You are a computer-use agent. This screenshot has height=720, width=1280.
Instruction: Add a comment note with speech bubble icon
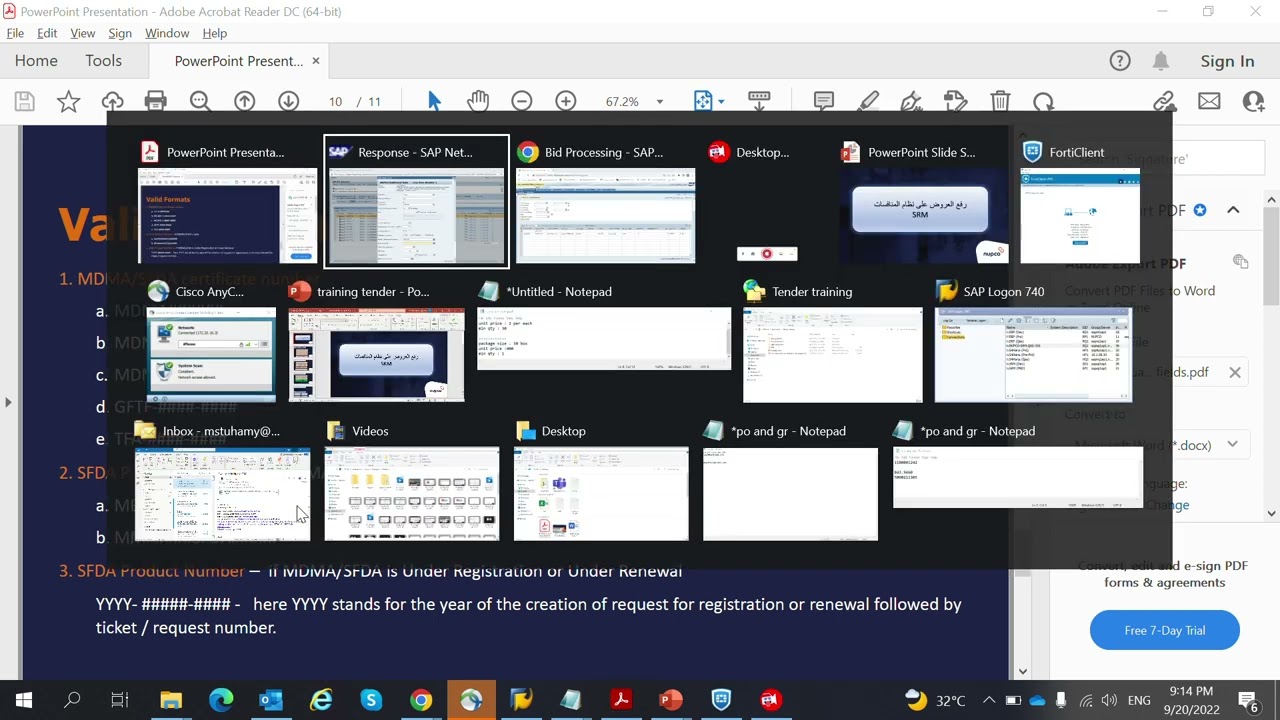824,101
